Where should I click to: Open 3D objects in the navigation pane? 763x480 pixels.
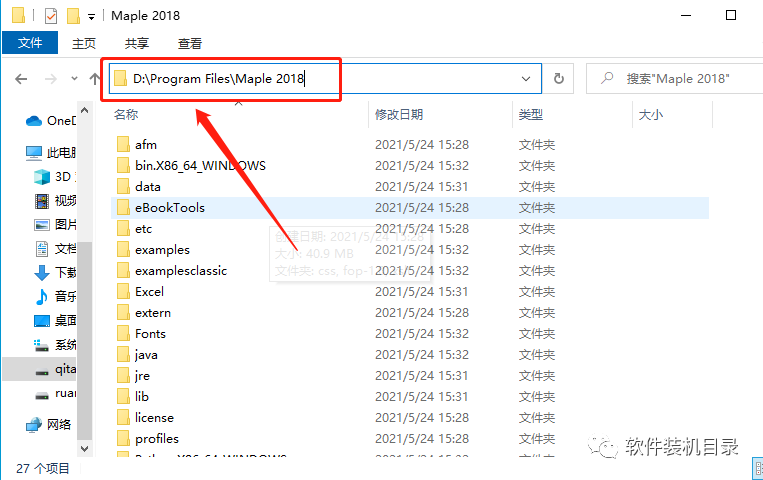click(54, 176)
